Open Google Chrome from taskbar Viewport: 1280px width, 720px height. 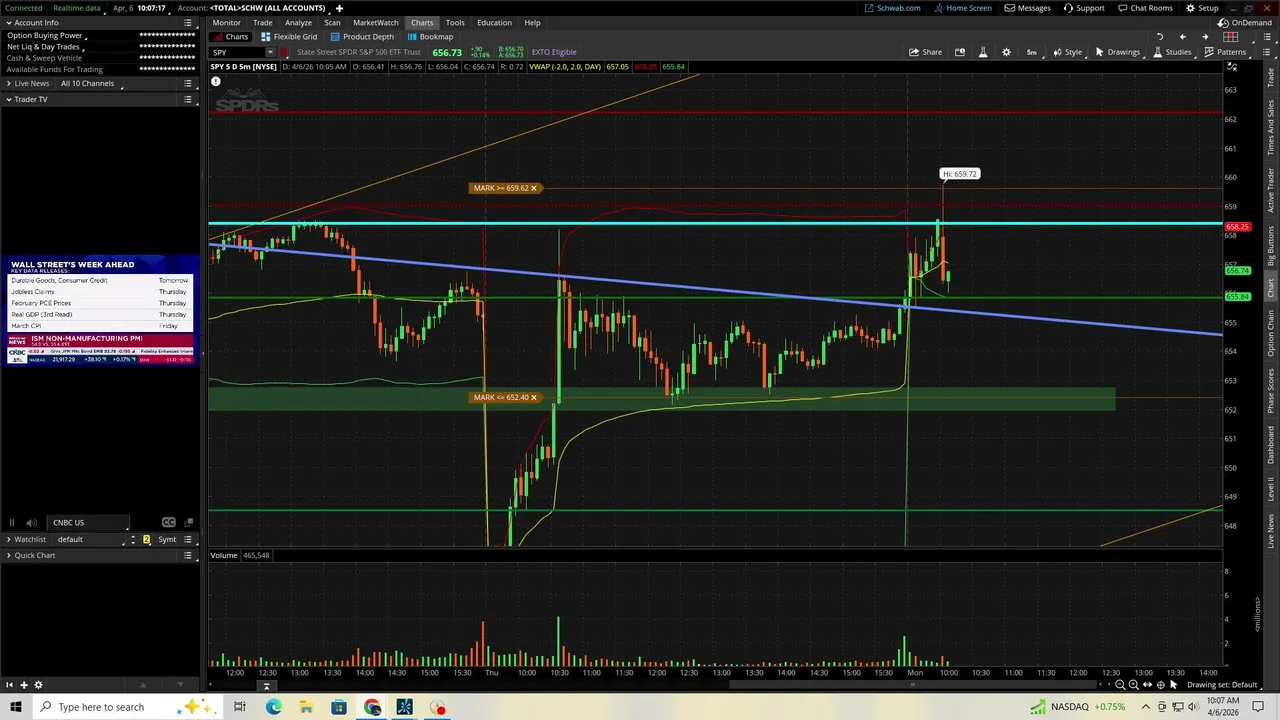click(x=372, y=707)
